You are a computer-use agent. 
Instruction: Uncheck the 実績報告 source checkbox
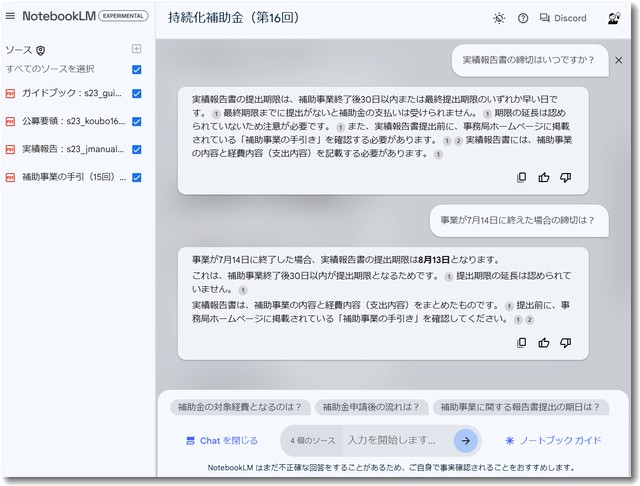pos(137,149)
